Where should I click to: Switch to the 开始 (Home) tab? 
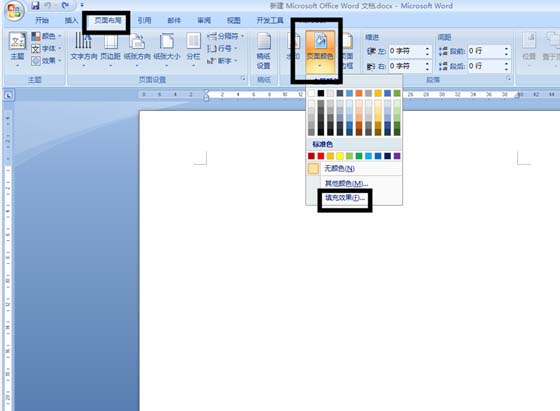tap(42, 20)
